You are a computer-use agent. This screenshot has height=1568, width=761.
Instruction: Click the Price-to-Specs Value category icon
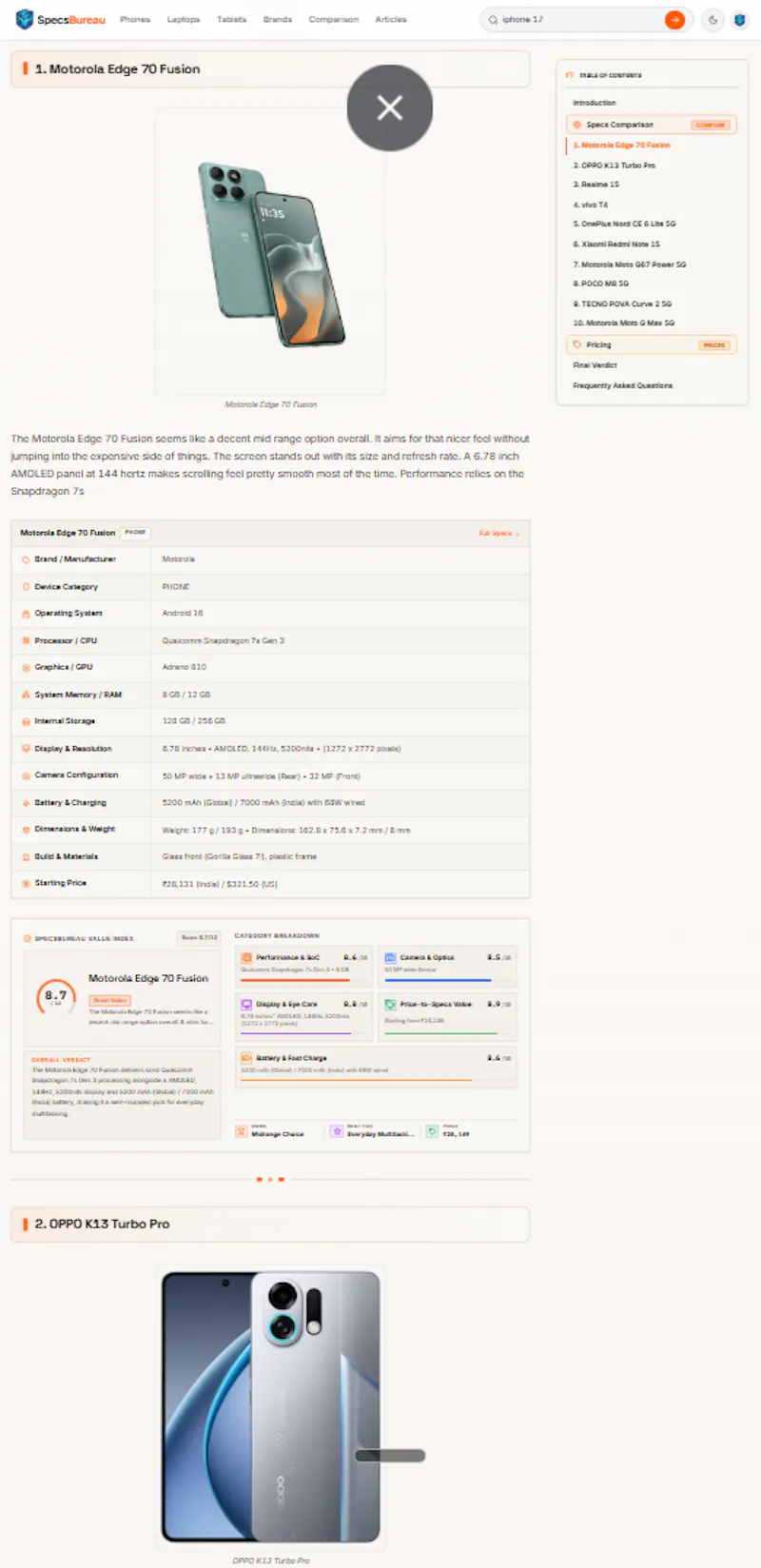[x=390, y=1004]
